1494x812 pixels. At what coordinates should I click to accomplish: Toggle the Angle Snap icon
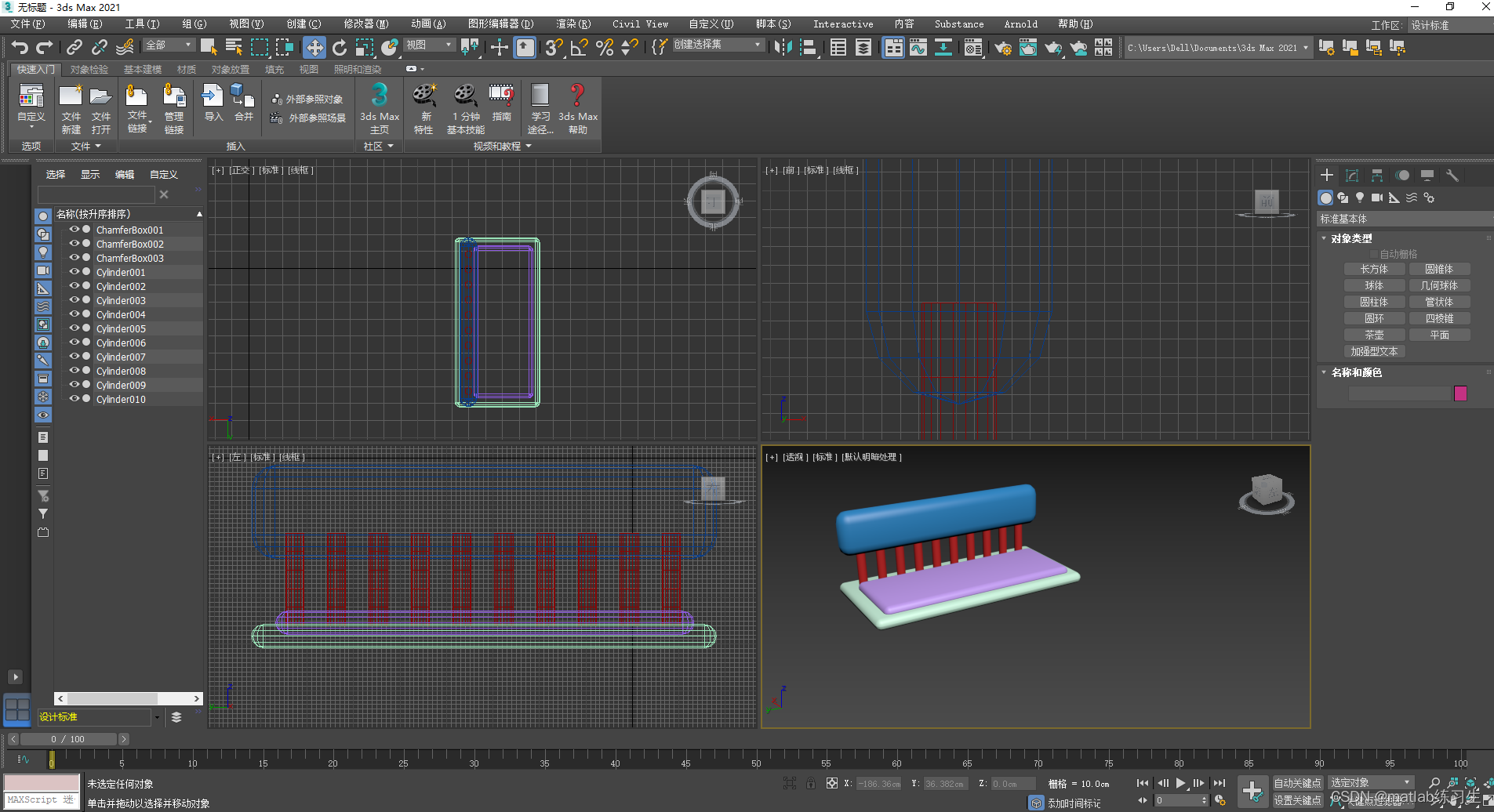point(579,48)
